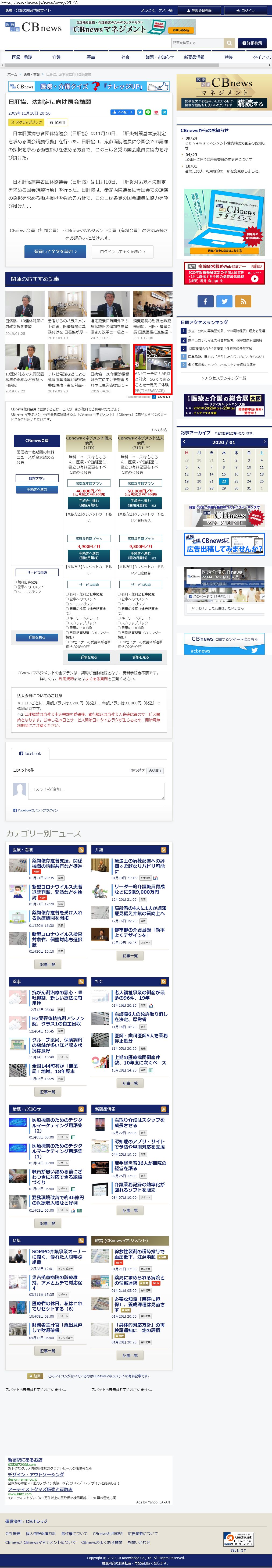Open RSS feed for 医療・看護 category
The height and width of the screenshot is (1568, 272).
pos(81,850)
